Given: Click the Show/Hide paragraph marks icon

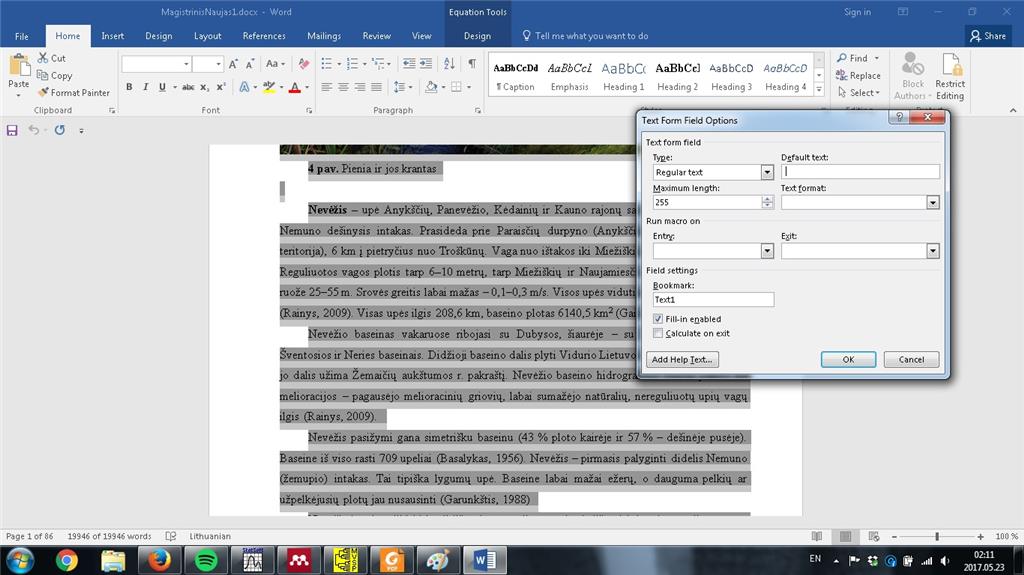Looking at the screenshot, I should click(x=472, y=63).
